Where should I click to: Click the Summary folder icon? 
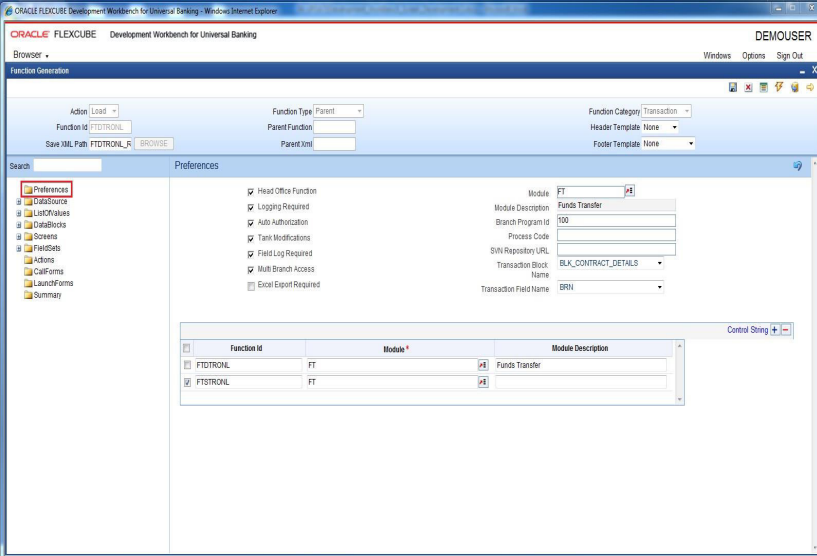coord(28,295)
